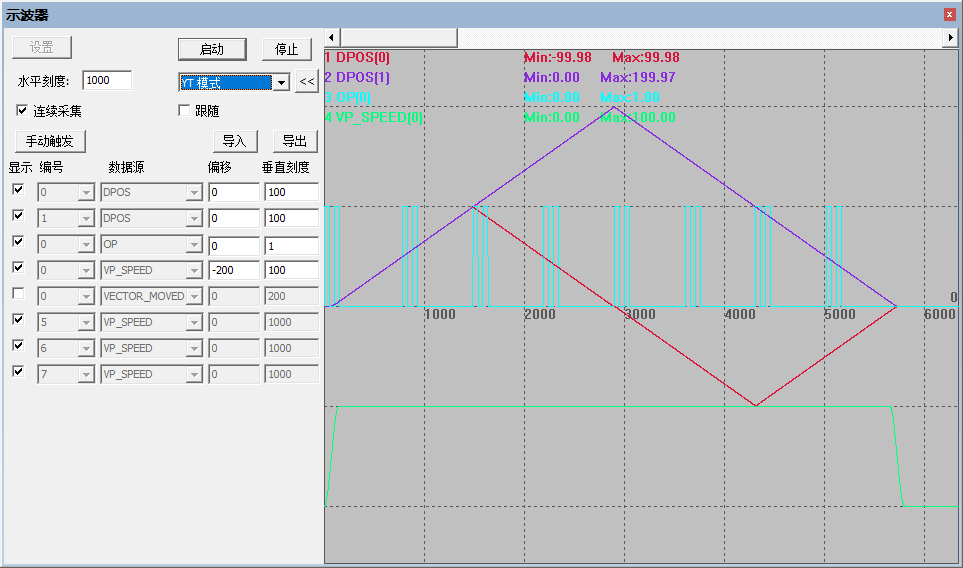Click the 停止 stop button

[x=286, y=49]
